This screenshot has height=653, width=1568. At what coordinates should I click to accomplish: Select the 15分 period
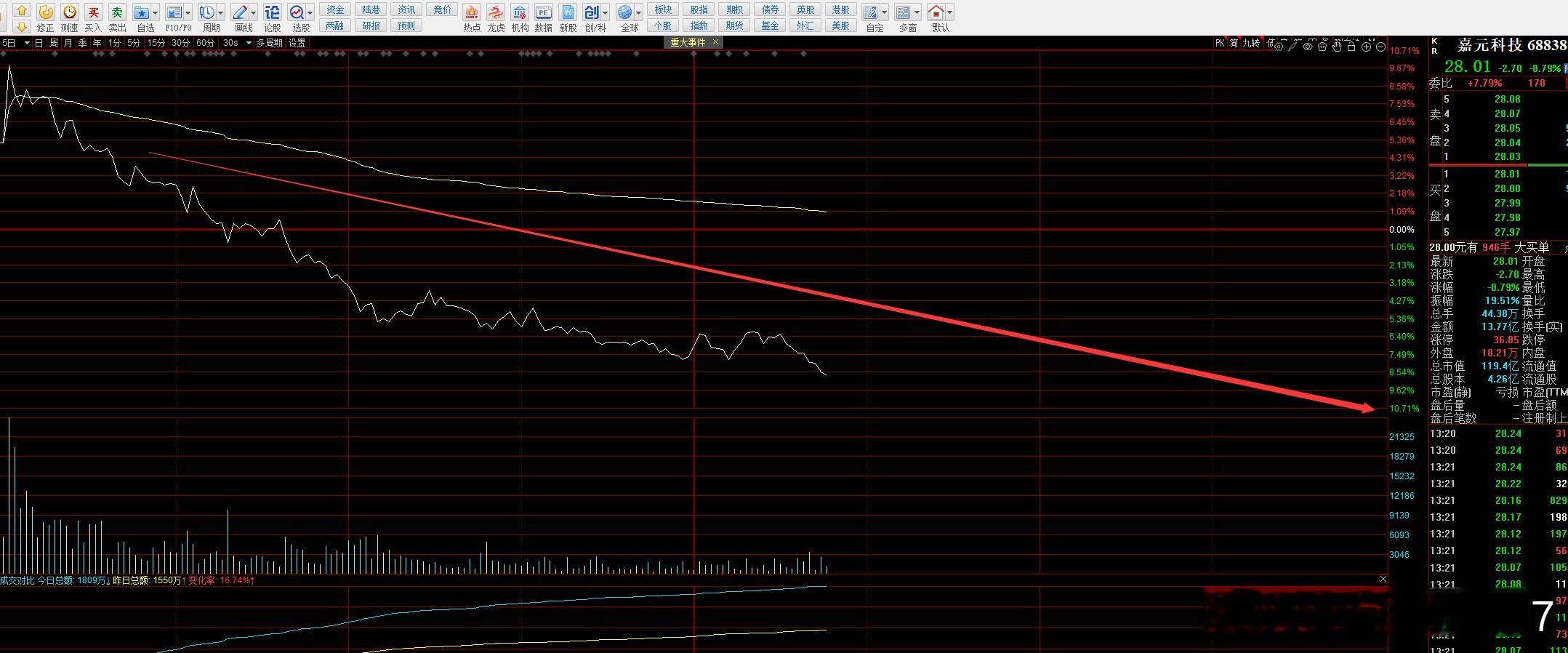tap(156, 43)
